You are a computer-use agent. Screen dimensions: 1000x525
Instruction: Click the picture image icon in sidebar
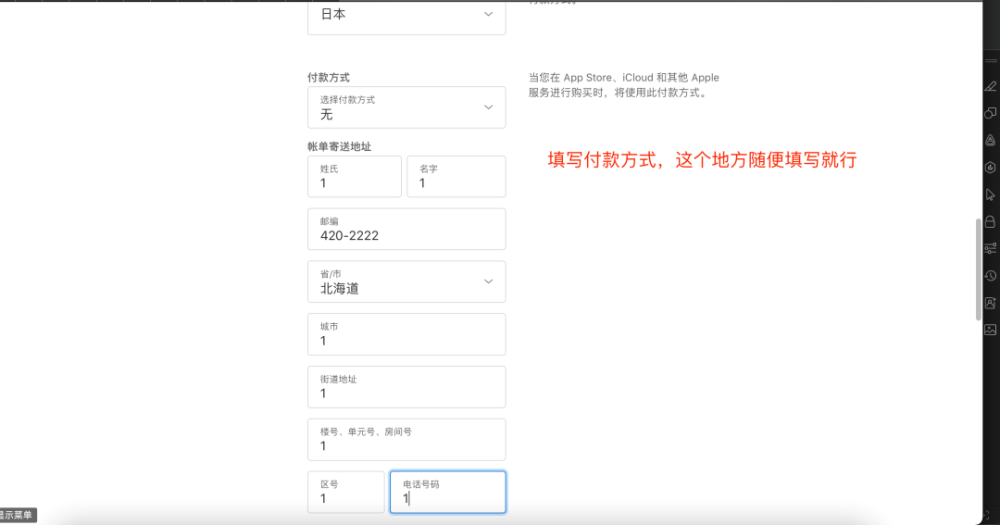click(x=990, y=330)
